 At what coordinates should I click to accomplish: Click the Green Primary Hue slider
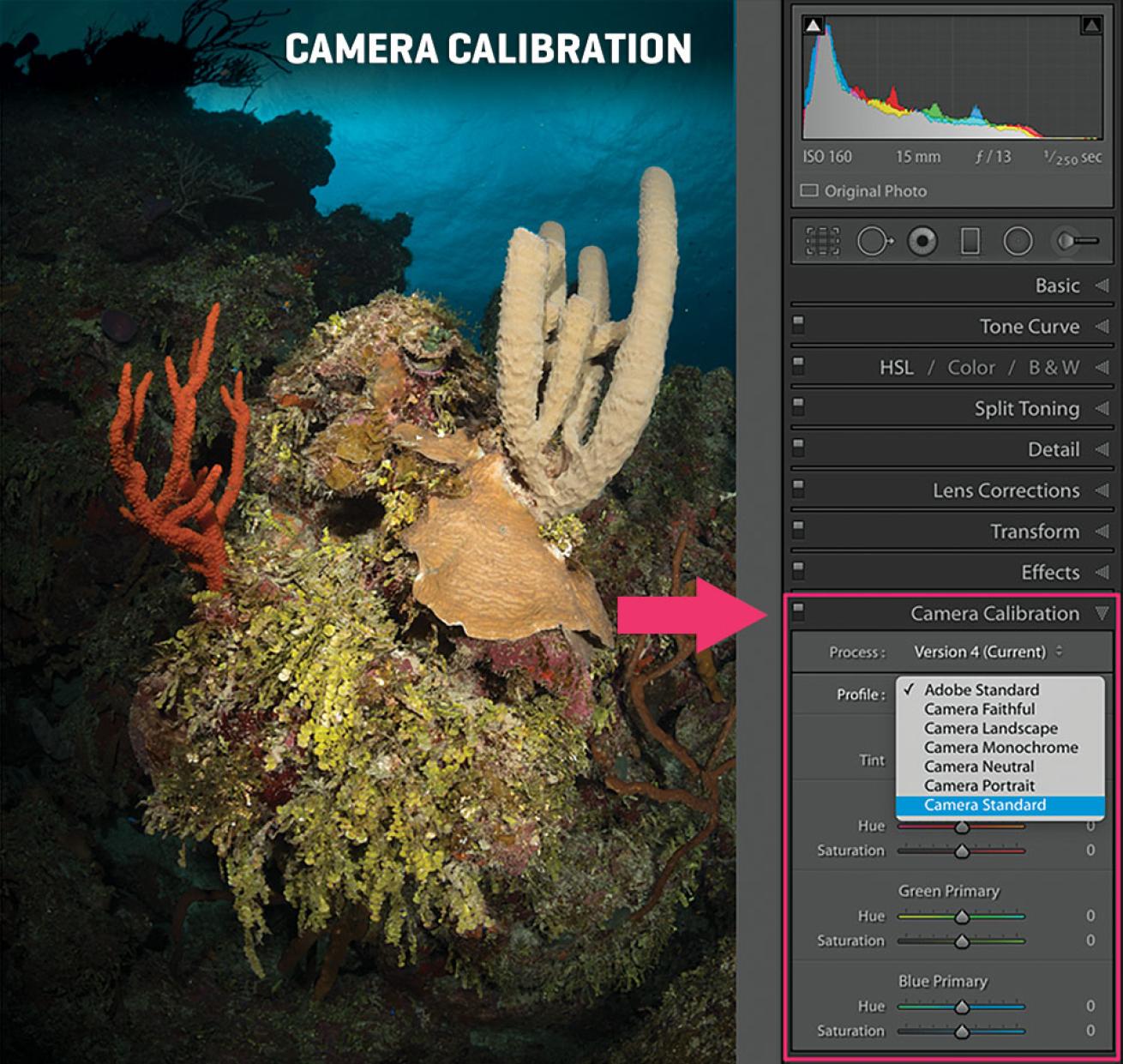(962, 917)
